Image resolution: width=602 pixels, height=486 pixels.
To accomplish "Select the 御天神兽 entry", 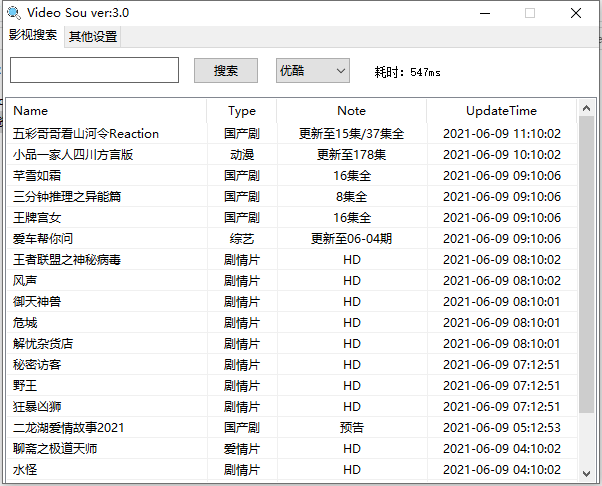I will coord(292,302).
